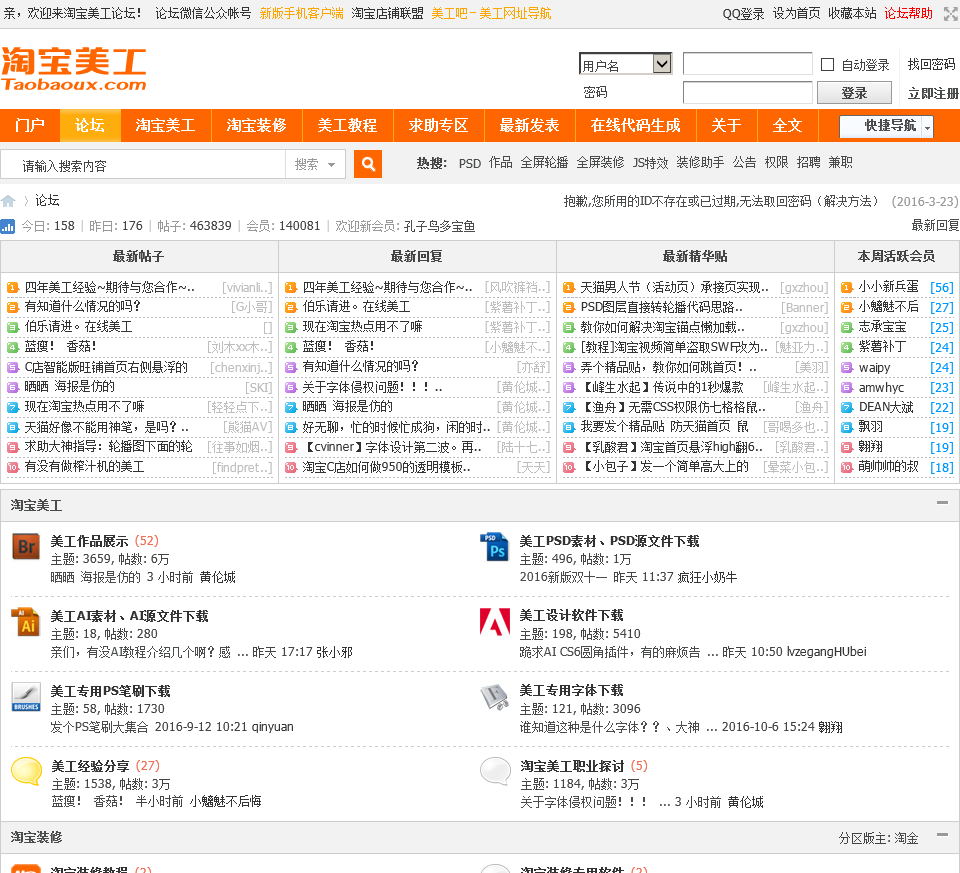
Task: Open the 全文 nav tab
Action: 787,126
